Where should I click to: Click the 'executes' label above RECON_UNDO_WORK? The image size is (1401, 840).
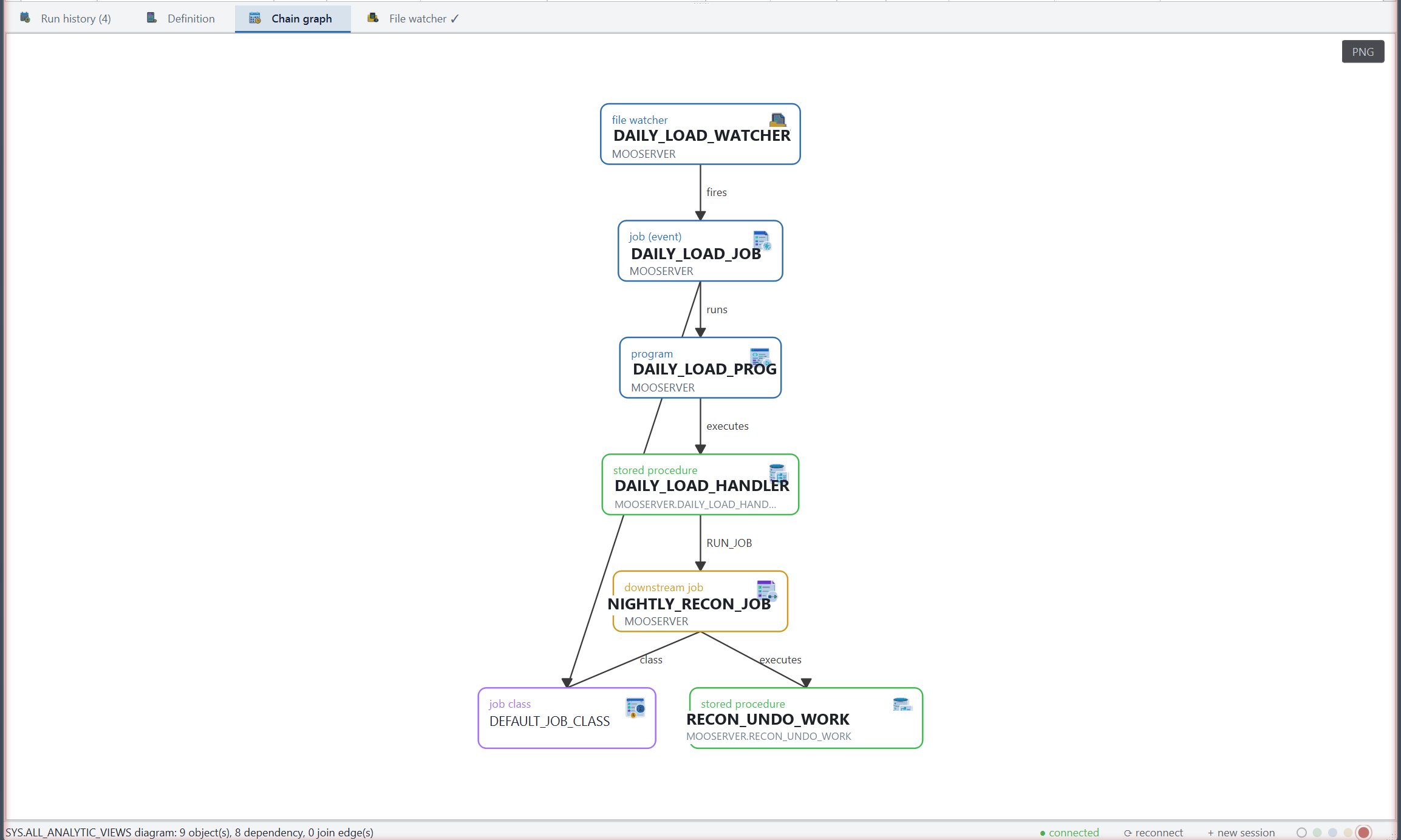click(780, 660)
